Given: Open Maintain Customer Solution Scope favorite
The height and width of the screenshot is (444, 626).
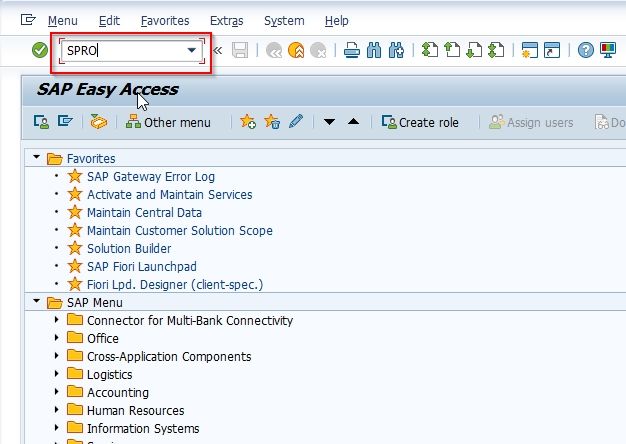Looking at the screenshot, I should point(180,230).
